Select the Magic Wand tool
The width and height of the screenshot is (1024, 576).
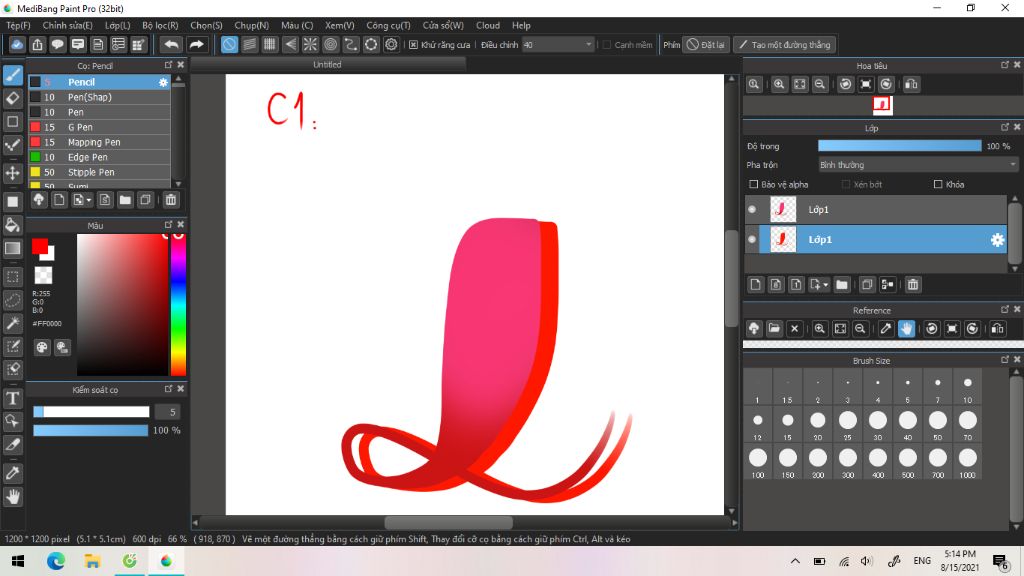13,323
